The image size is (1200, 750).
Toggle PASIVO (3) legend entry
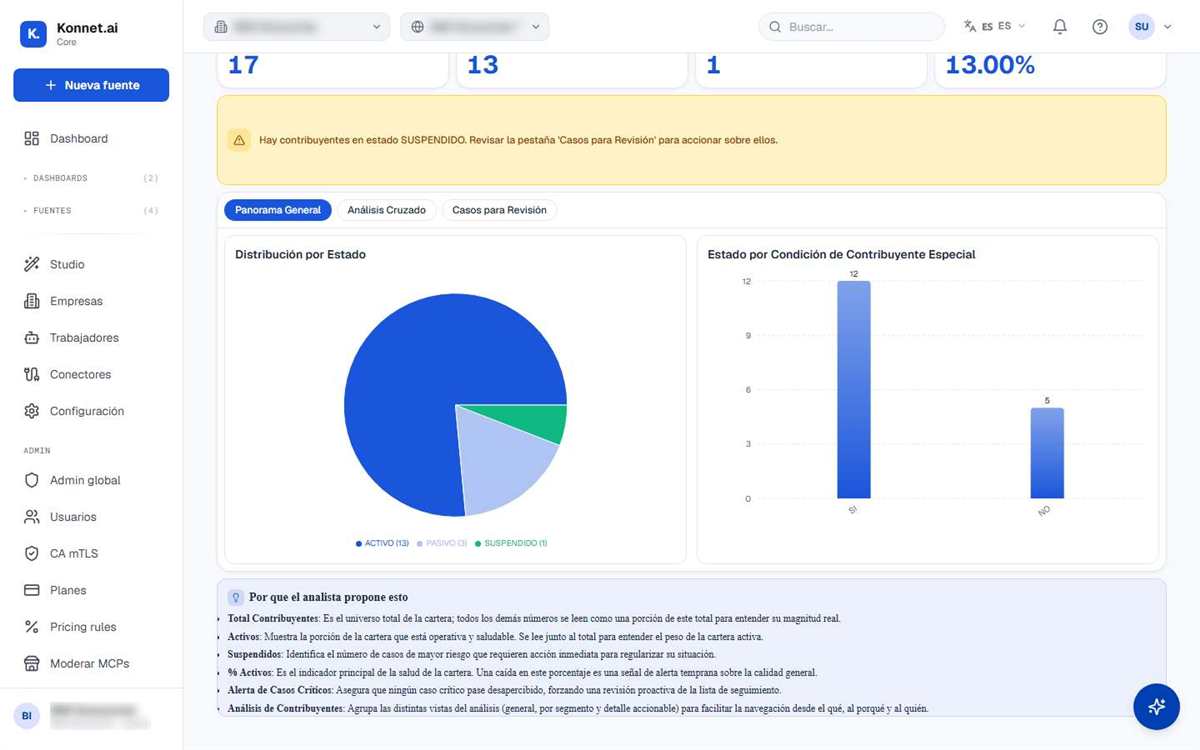(441, 543)
